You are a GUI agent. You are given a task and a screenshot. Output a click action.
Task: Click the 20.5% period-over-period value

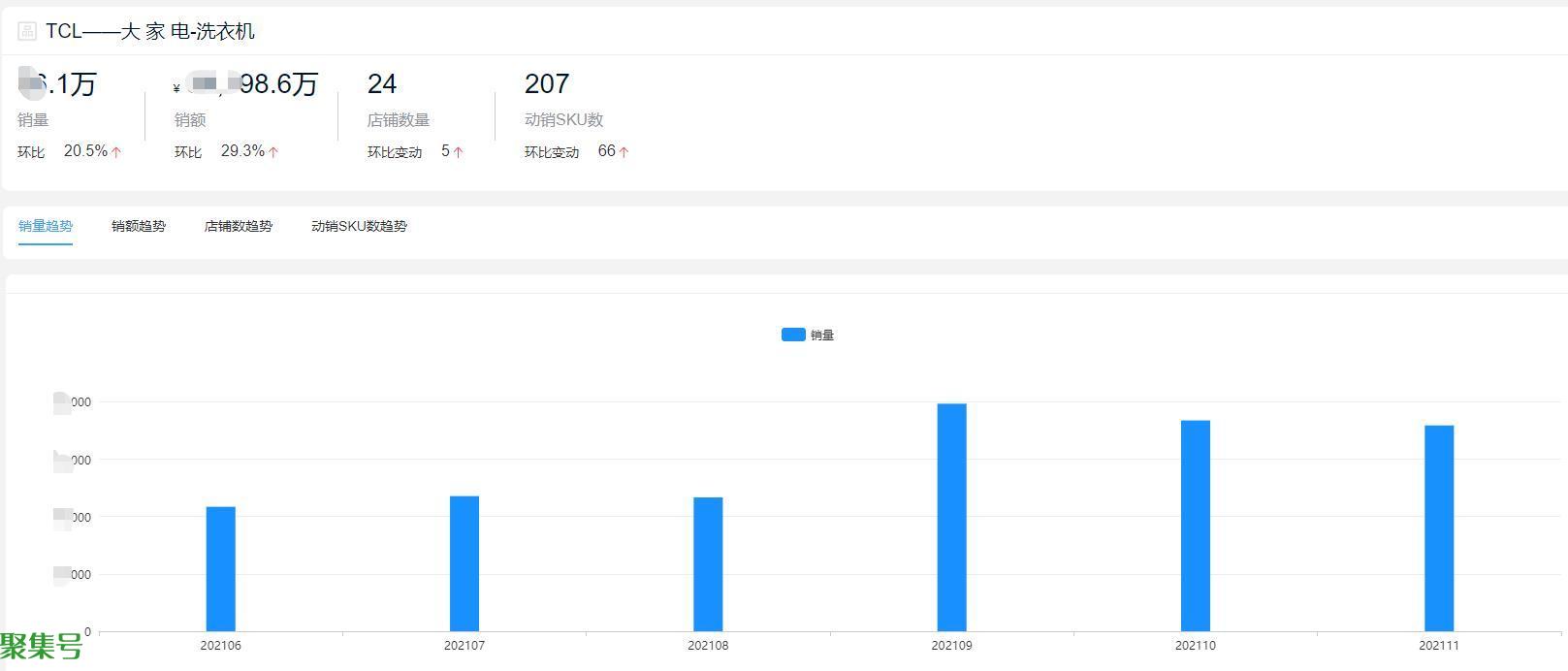pos(85,151)
